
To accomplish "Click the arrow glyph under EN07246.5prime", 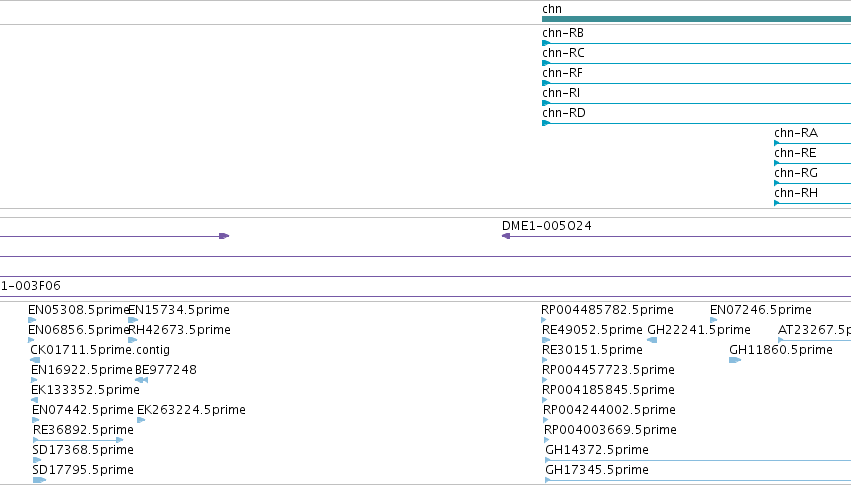I will (x=713, y=320).
